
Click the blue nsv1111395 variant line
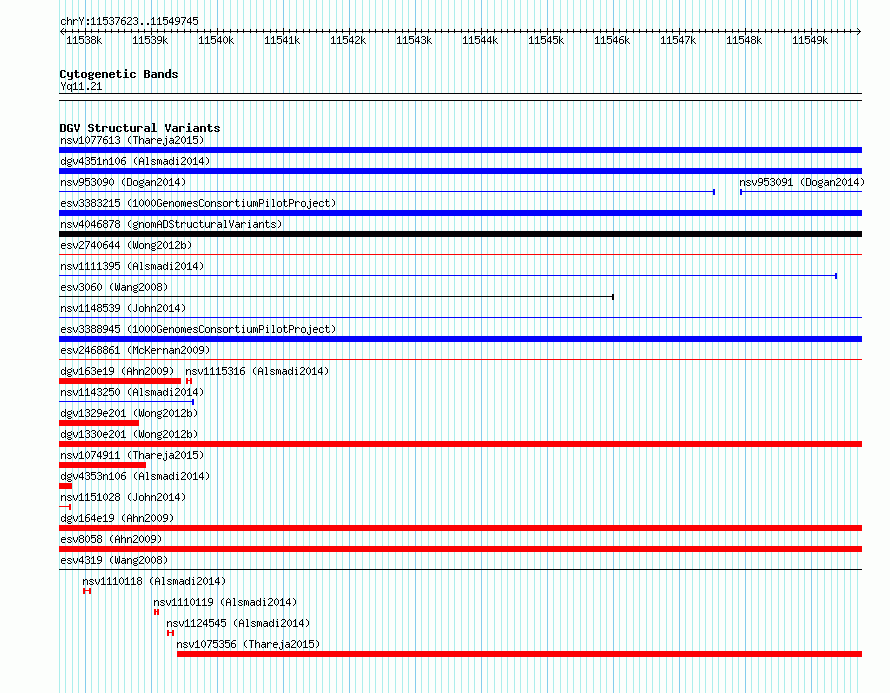tap(448, 276)
